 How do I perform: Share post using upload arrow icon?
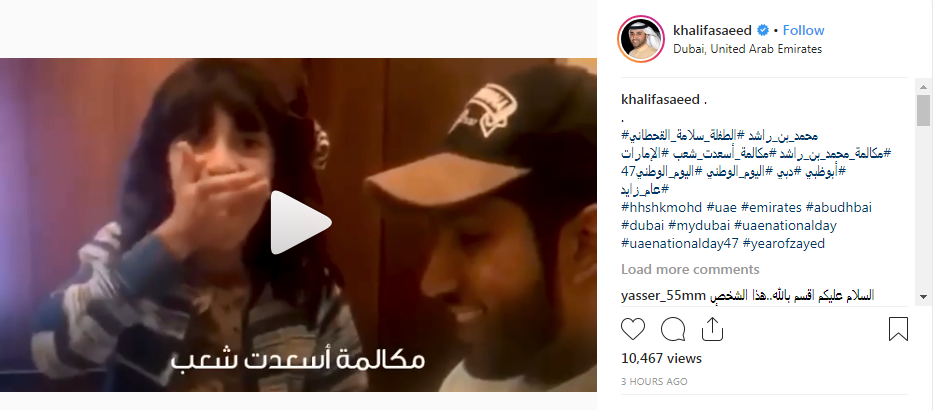click(712, 328)
